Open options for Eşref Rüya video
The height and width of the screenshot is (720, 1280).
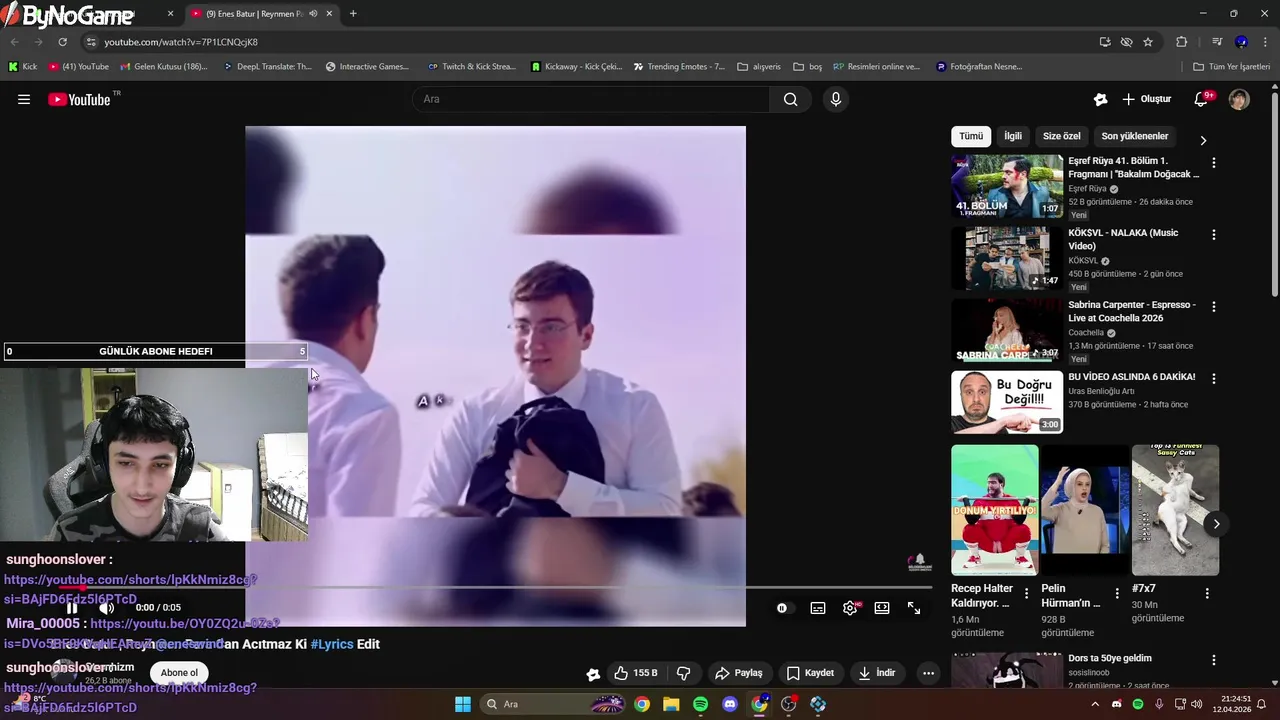click(x=1214, y=162)
